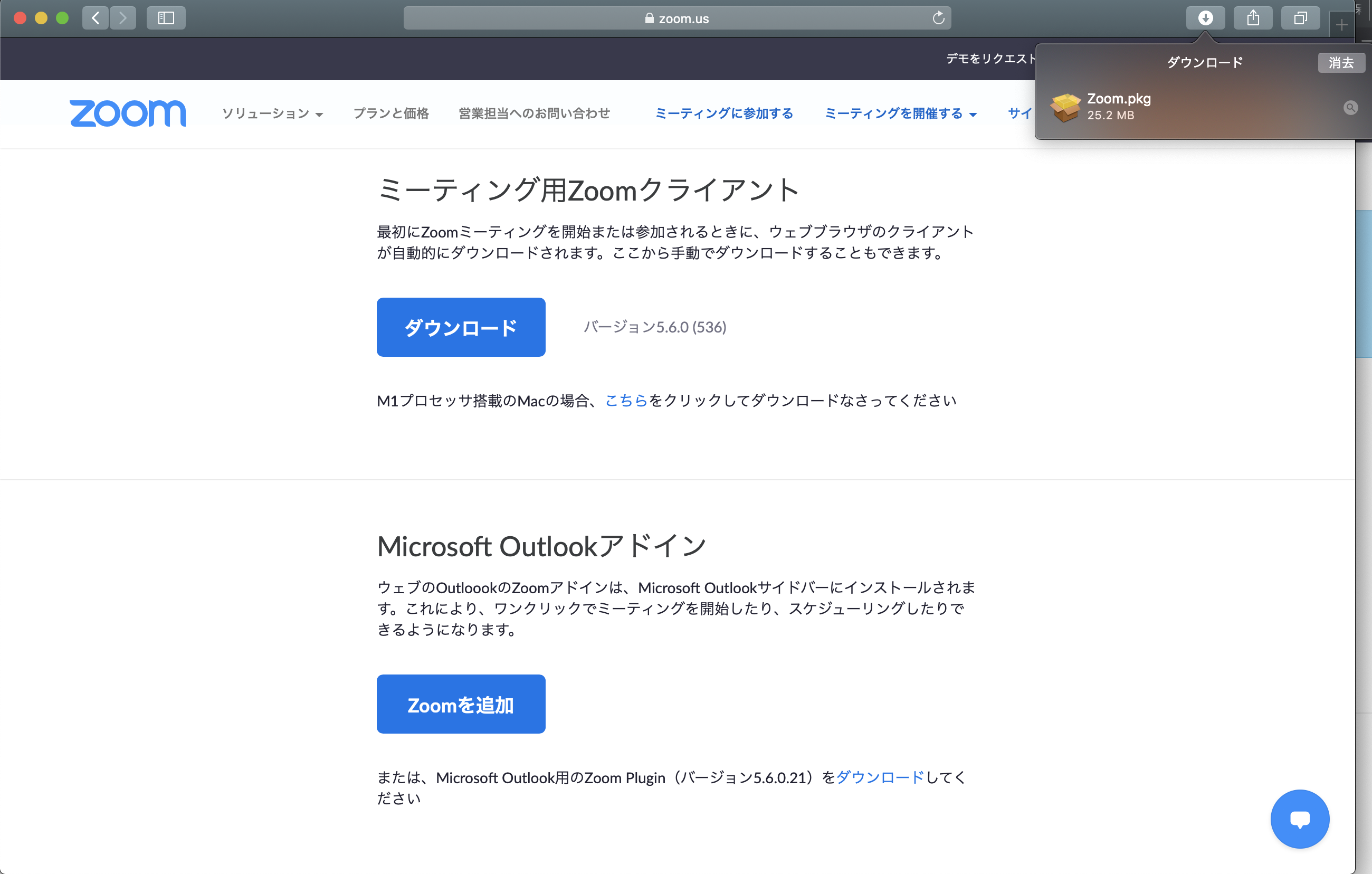
Task: Toggle the Safari sidebar icon
Action: pyautogui.click(x=166, y=18)
